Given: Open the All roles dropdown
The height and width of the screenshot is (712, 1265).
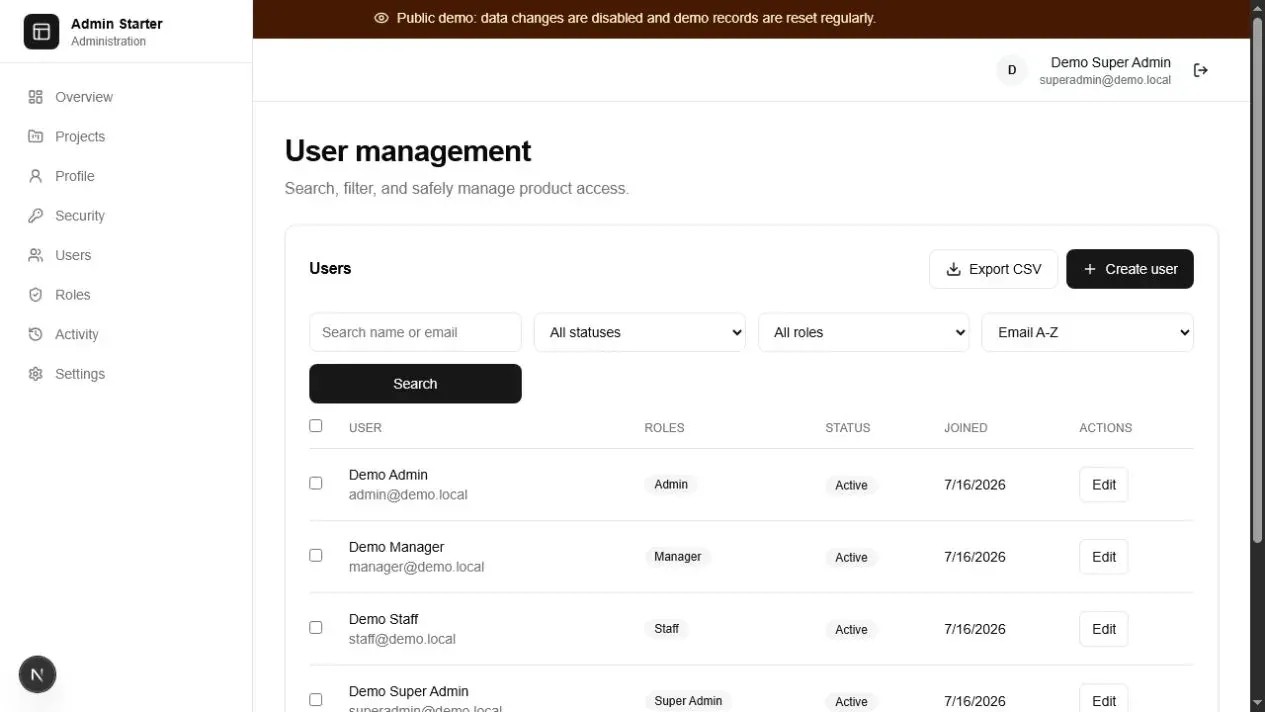Looking at the screenshot, I should click(864, 332).
